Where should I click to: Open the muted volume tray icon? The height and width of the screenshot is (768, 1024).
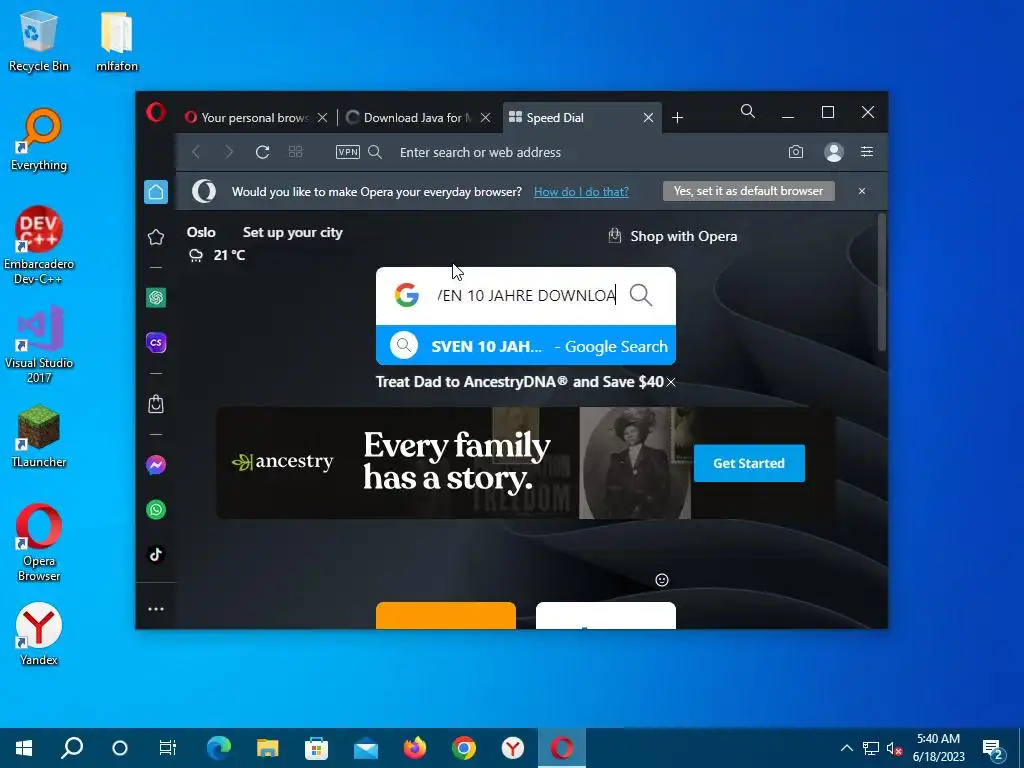pyautogui.click(x=894, y=748)
